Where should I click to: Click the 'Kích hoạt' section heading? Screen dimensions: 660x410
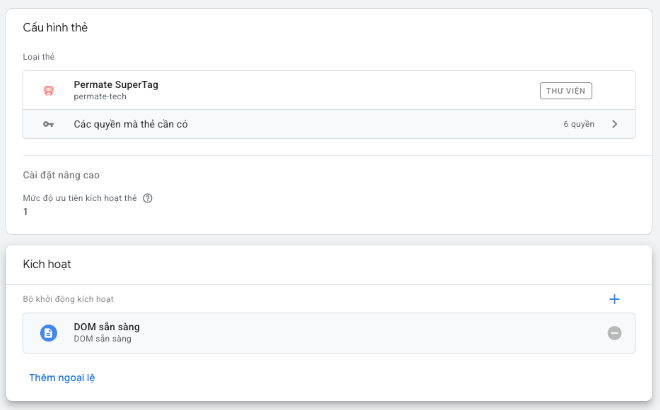(x=47, y=264)
